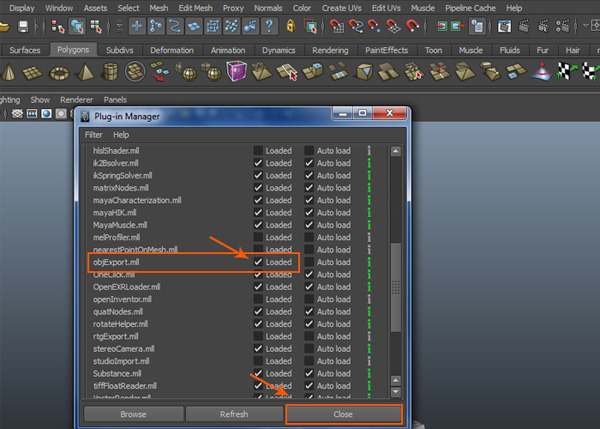Create a polygon torus from the shelf
The height and width of the screenshot is (429, 600).
[x=59, y=72]
